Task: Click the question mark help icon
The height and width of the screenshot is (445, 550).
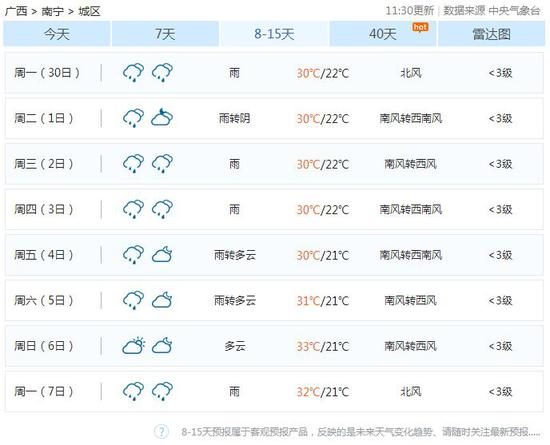Action: point(161,431)
